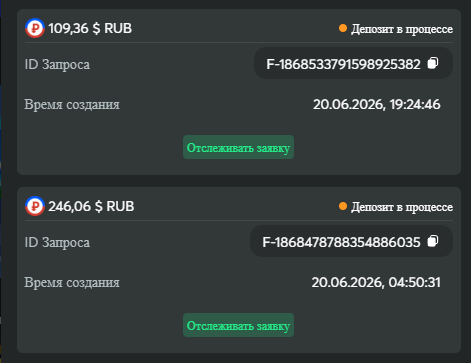This screenshot has width=471, height=363.
Task: Click ruble currency icon beside 246,06 $ RUB
Action: pos(35,206)
